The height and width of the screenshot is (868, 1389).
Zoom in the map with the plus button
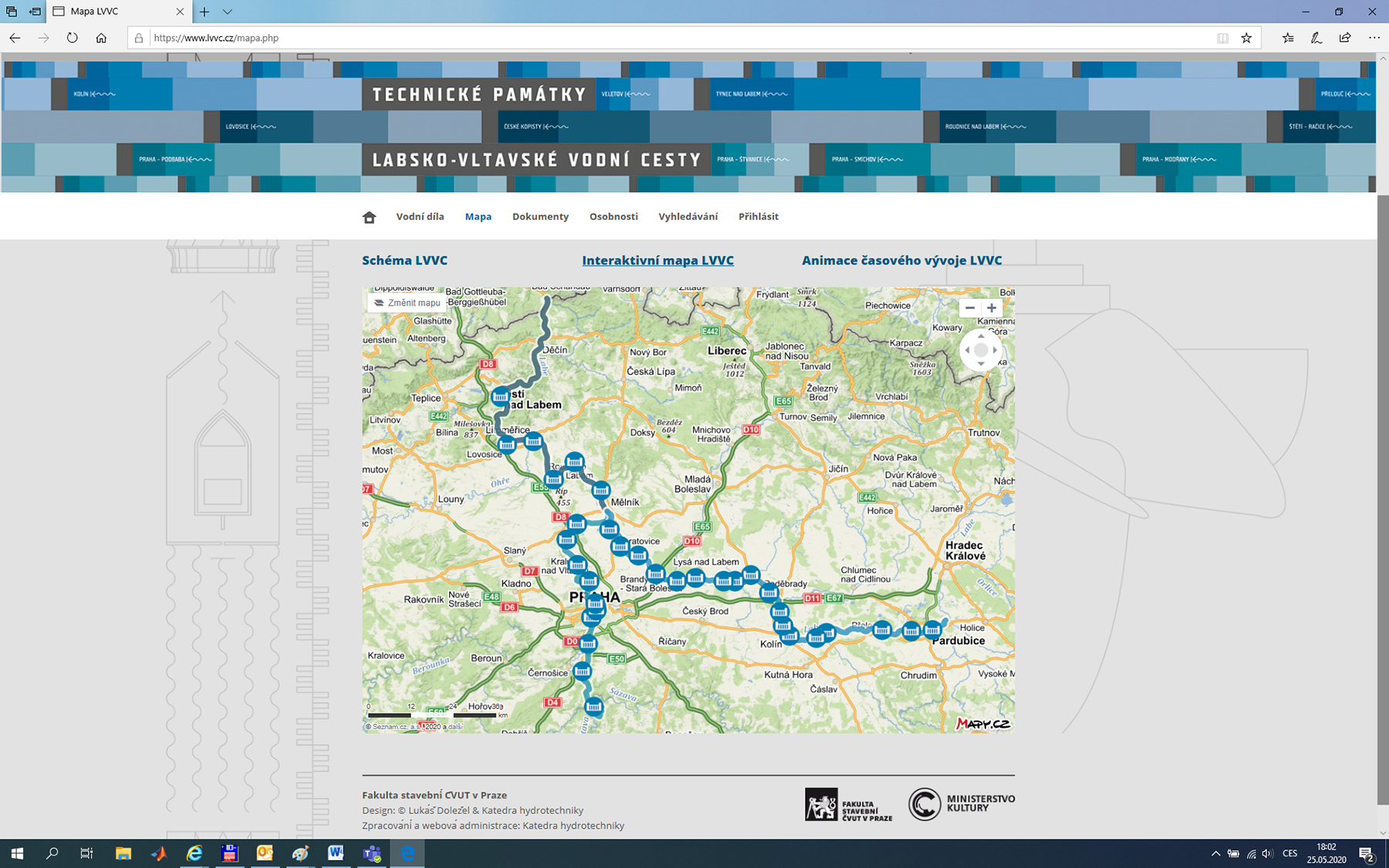992,308
